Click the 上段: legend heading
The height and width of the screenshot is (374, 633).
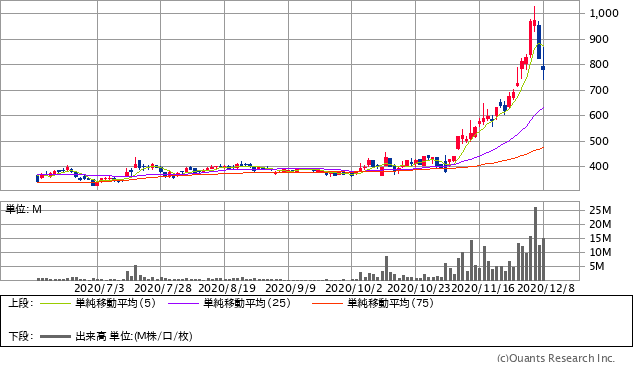click(x=21, y=303)
